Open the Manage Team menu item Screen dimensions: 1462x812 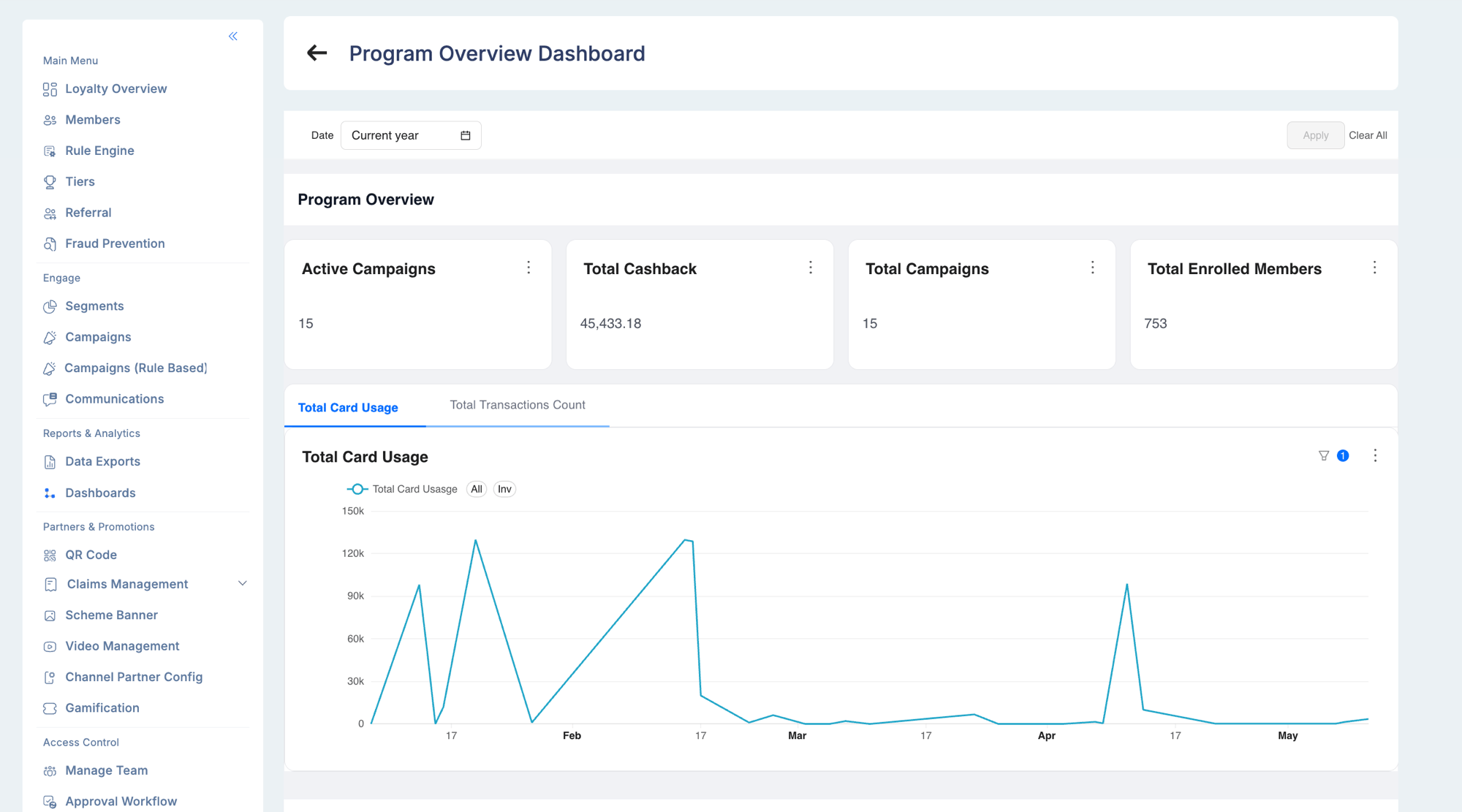107,770
